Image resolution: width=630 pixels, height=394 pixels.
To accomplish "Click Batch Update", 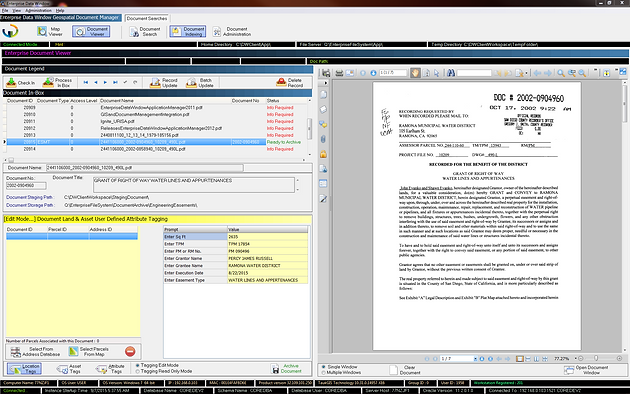I will (200, 82).
